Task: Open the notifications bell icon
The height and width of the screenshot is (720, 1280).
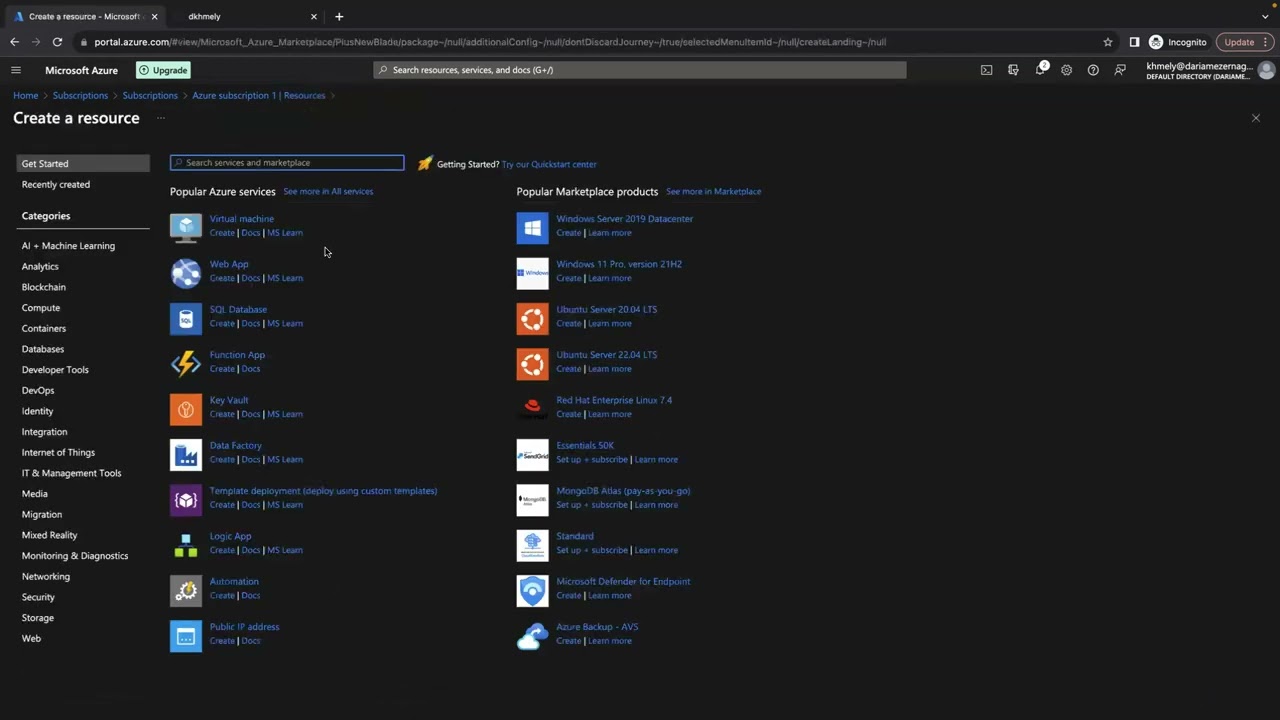Action: click(1040, 70)
